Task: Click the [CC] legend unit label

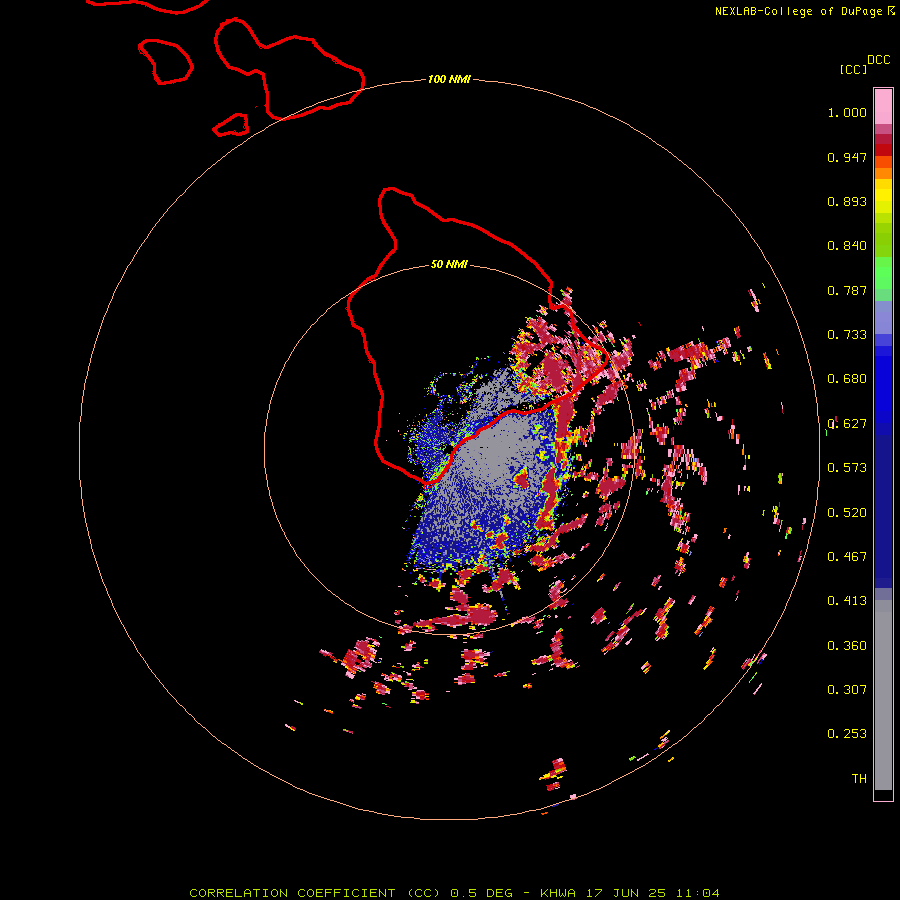Action: (x=853, y=69)
